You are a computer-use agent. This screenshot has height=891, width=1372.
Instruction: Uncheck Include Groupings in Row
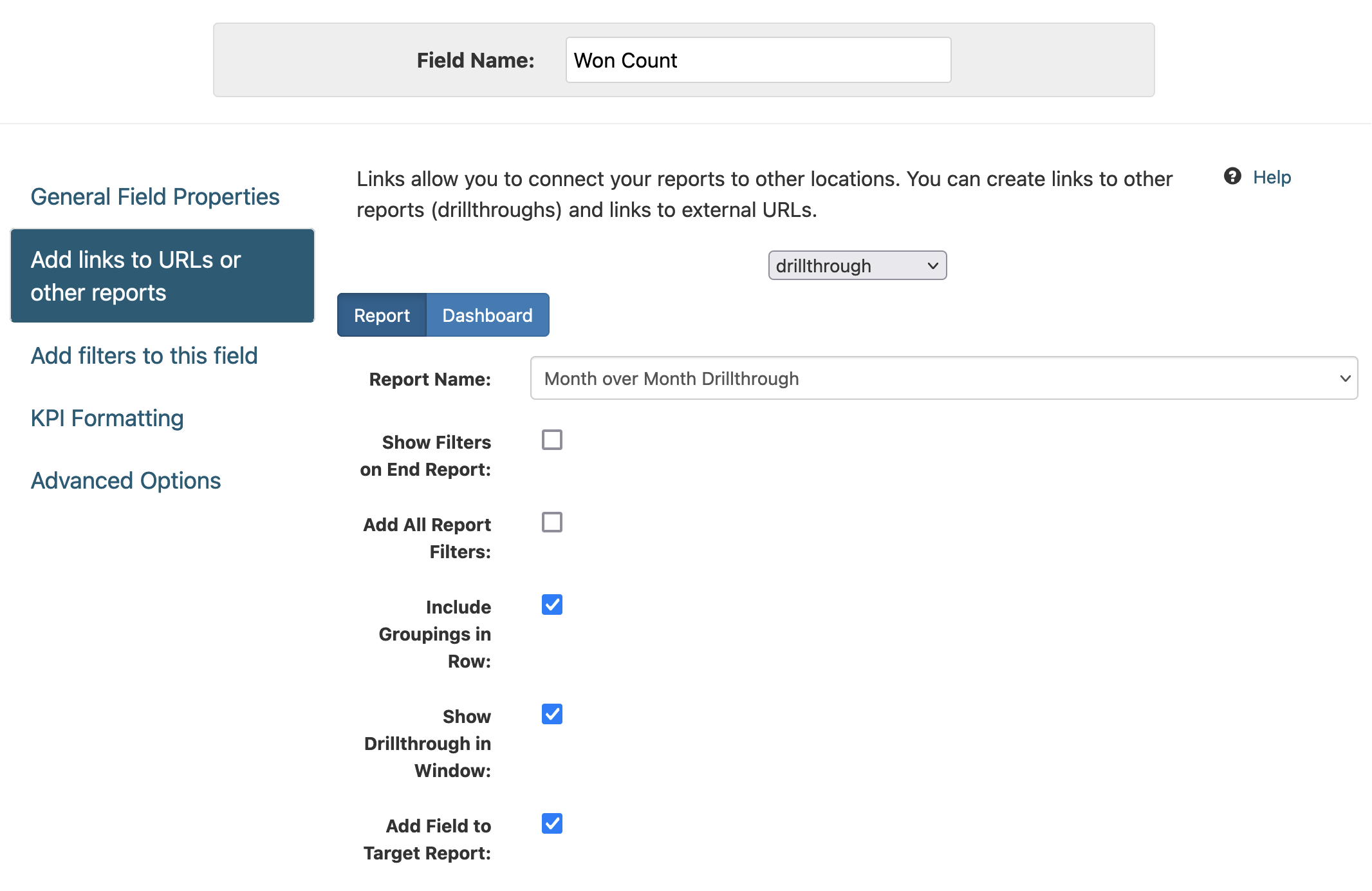pyautogui.click(x=552, y=605)
